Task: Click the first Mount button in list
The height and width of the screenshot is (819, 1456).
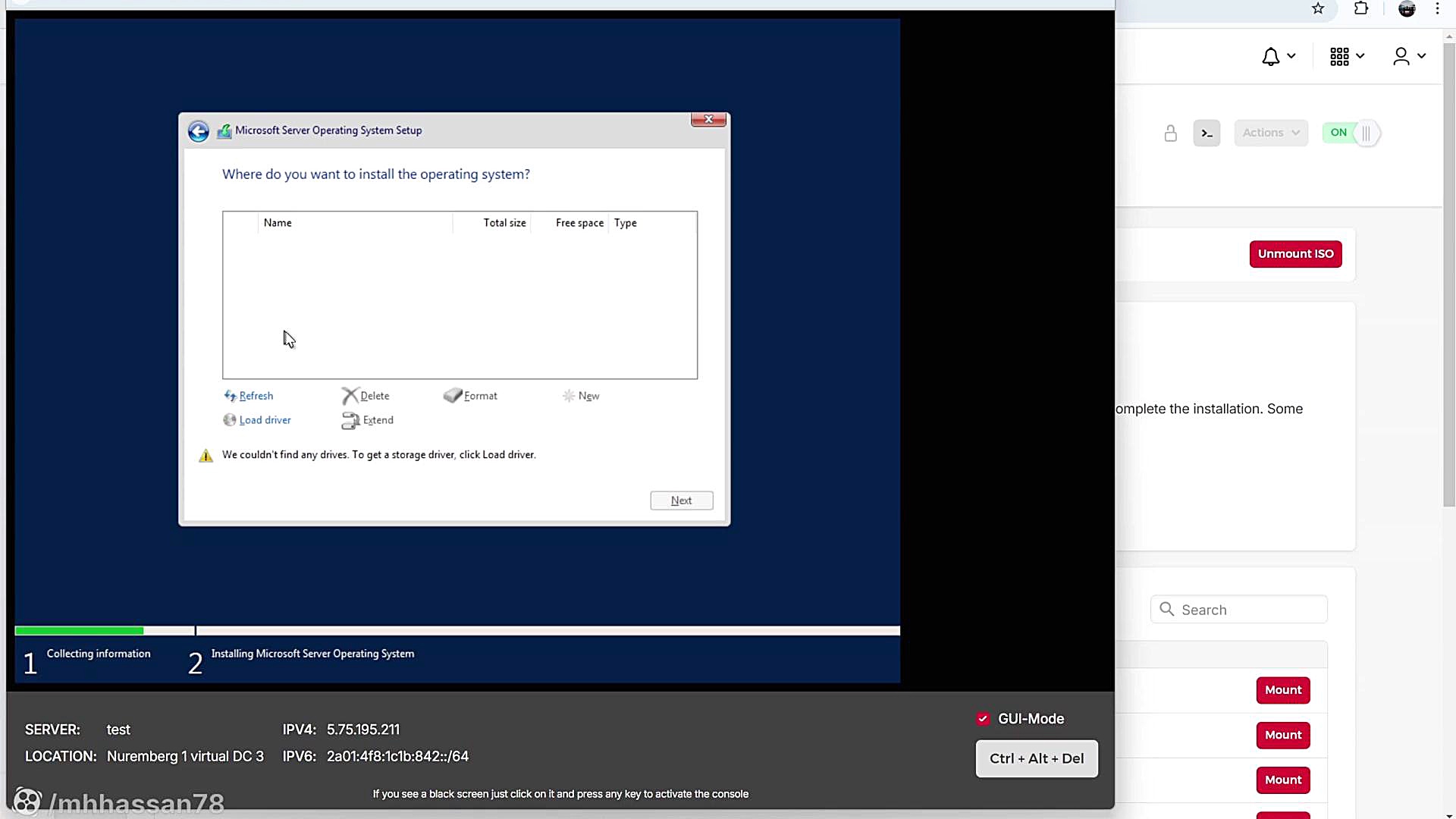Action: (x=1283, y=690)
